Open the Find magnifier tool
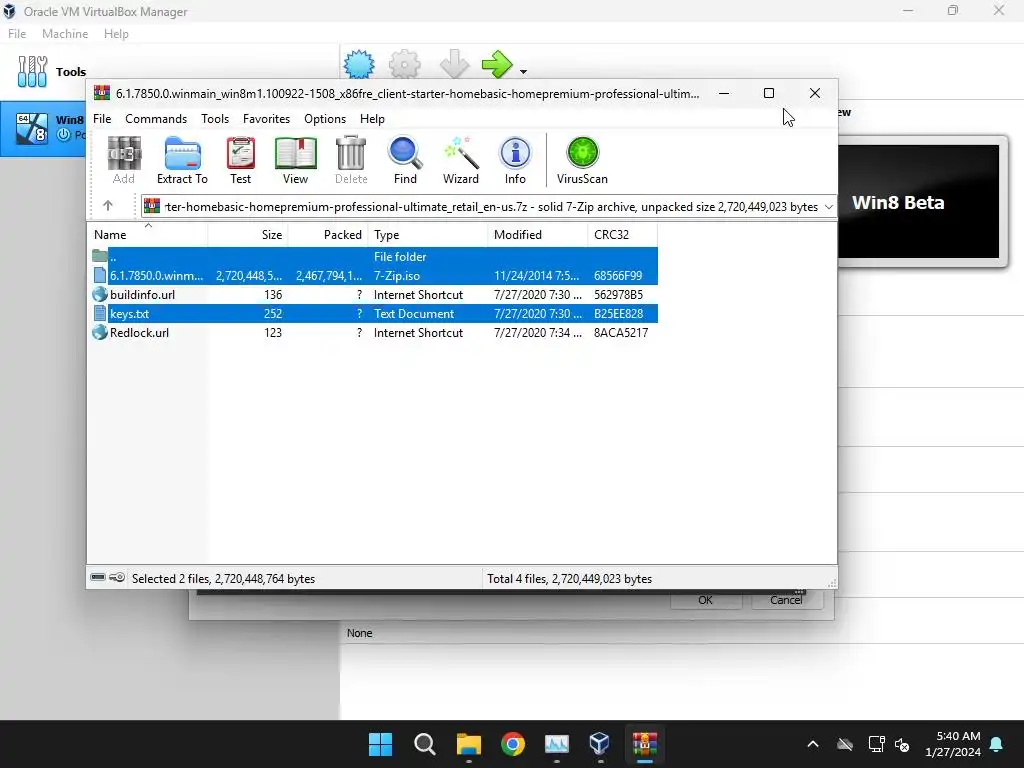This screenshot has height=768, width=1024. click(x=405, y=153)
